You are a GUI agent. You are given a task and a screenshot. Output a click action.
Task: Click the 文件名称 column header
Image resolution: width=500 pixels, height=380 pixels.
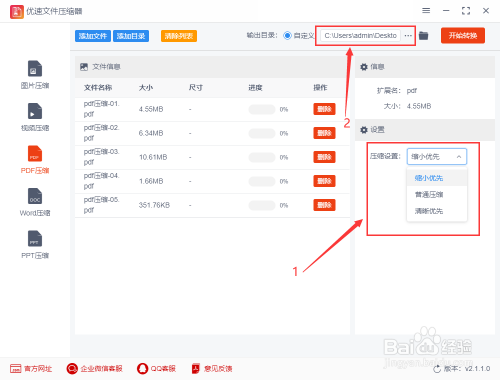[98, 88]
